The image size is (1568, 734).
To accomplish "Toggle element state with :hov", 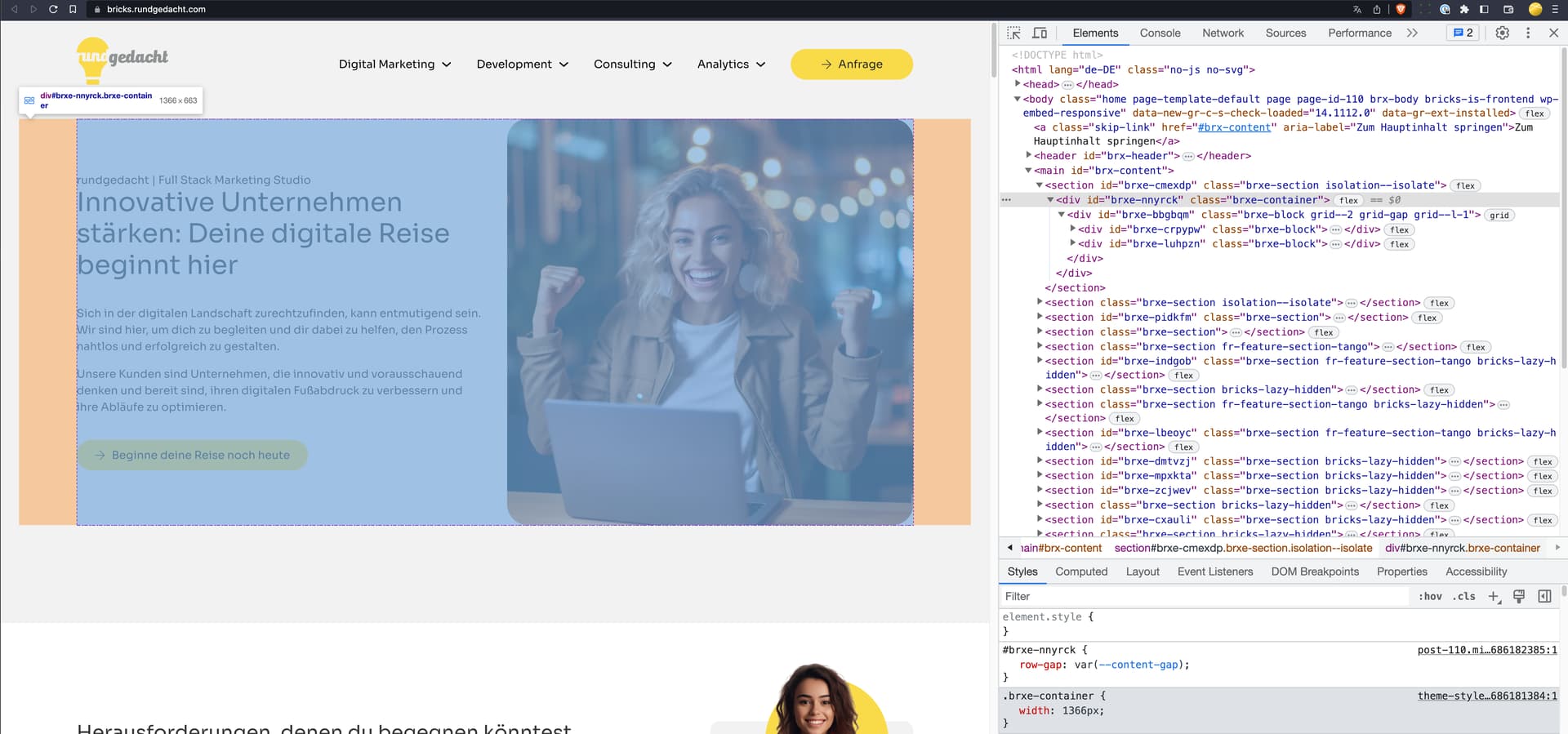I will coord(1430,597).
